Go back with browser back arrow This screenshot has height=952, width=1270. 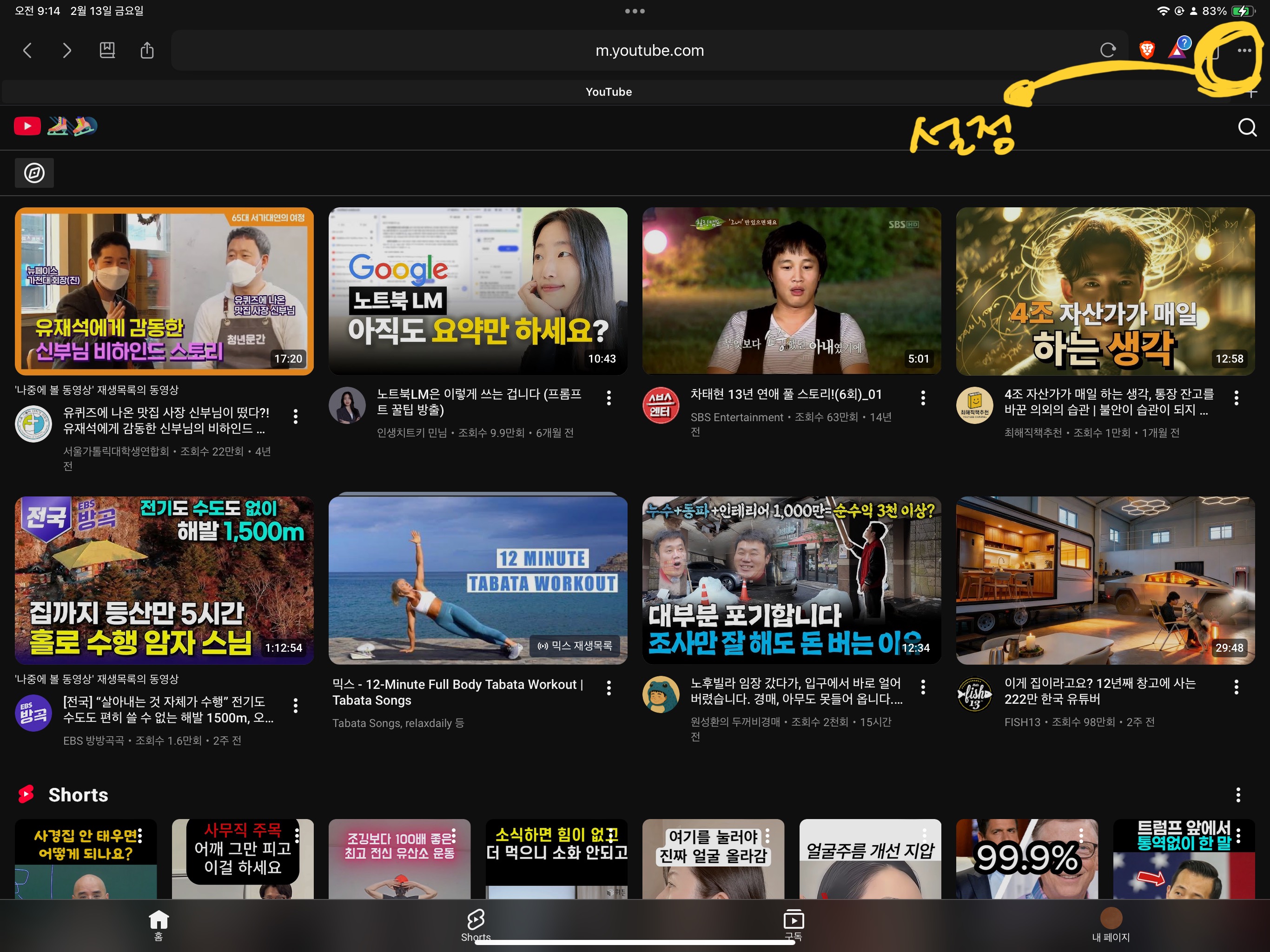27,51
